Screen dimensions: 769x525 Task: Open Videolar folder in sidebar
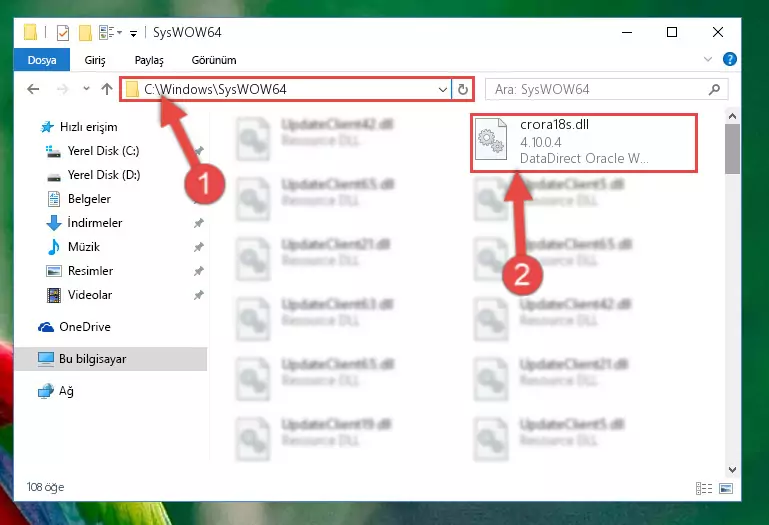(79, 295)
